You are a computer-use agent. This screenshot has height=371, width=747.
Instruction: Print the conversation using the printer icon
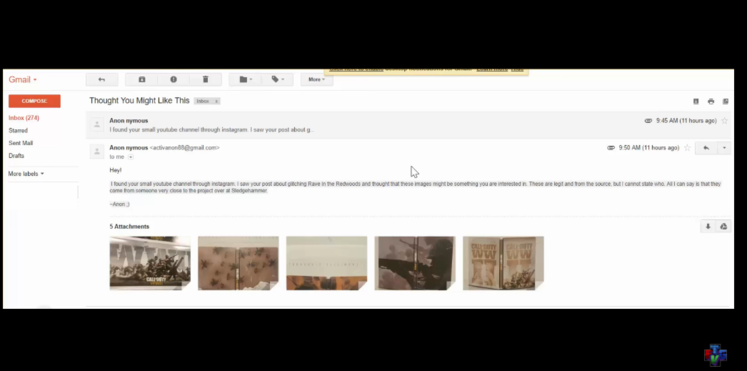pyautogui.click(x=711, y=101)
